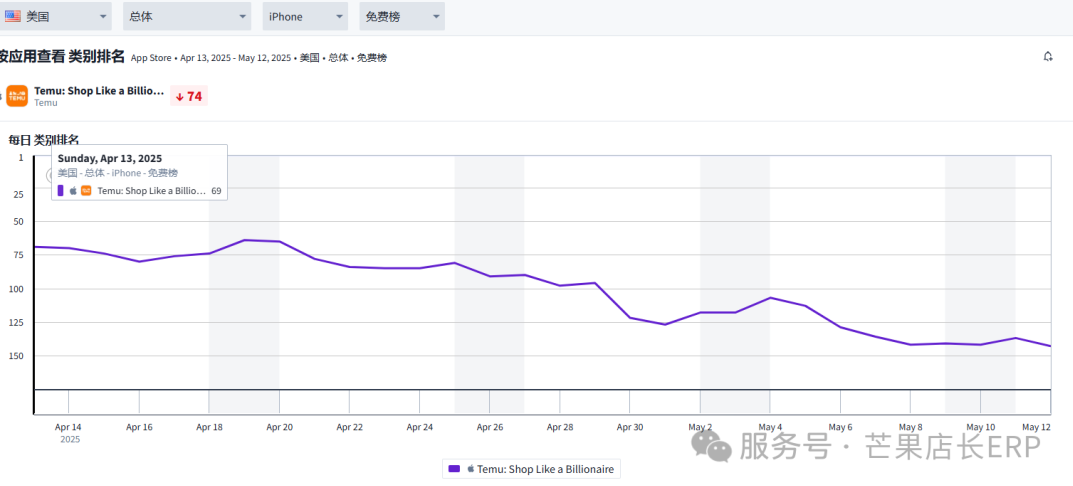Image resolution: width=1073 pixels, height=486 pixels.
Task: Click the rank value 69 in the tooltip
Action: coord(216,191)
